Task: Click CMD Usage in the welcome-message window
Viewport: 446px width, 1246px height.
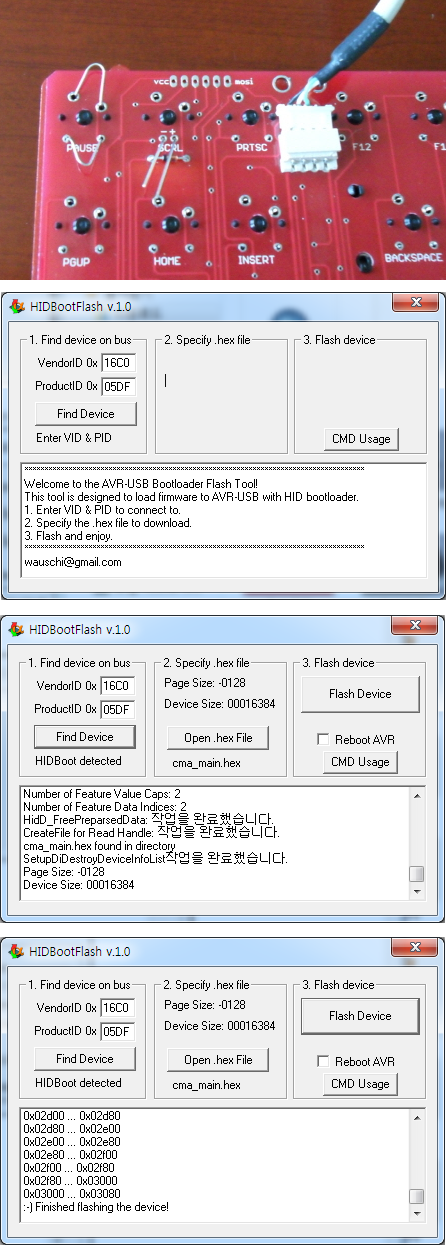Action: pyautogui.click(x=360, y=439)
